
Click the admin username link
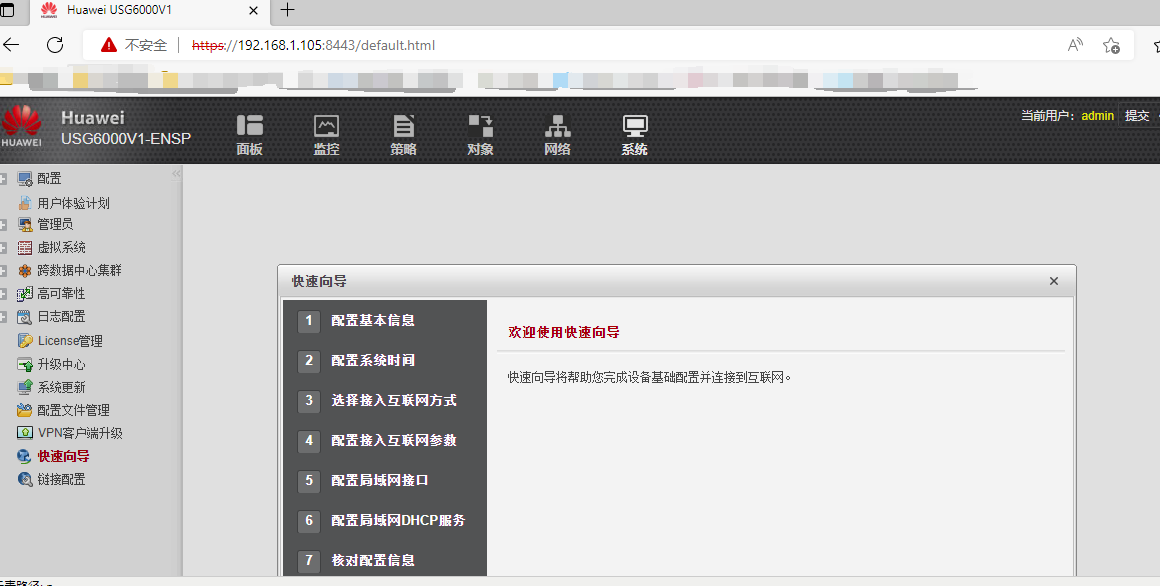1097,115
